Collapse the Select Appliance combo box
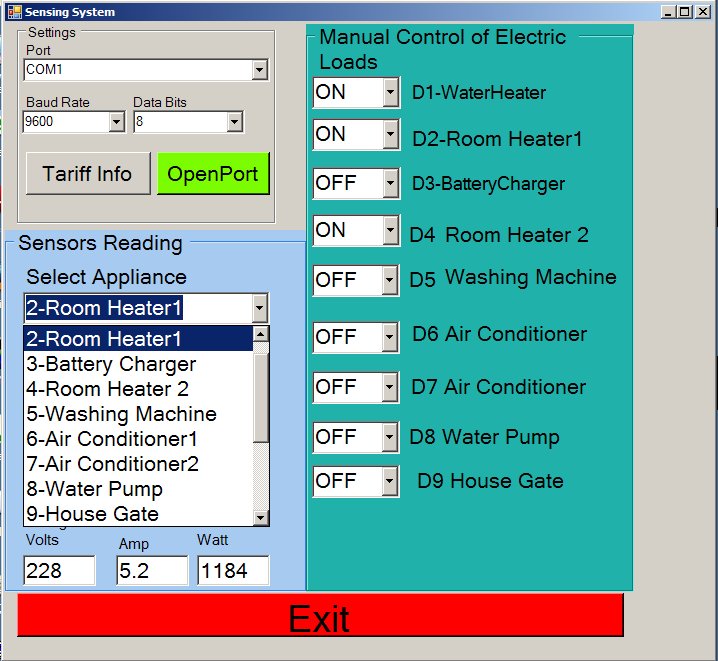Image resolution: width=718 pixels, height=661 pixels. 260,308
